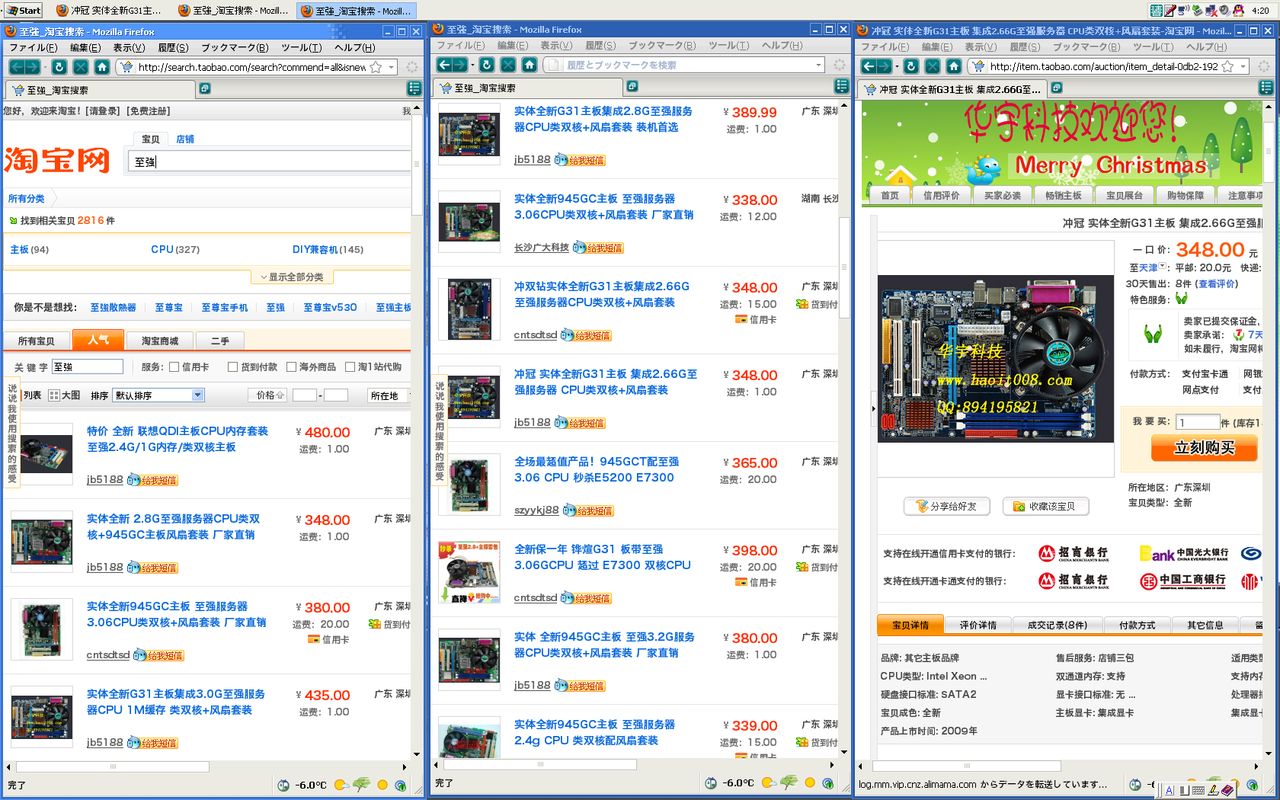The width and height of the screenshot is (1280, 800).
Task: Click the Start button on the taskbar
Action: [x=22, y=10]
